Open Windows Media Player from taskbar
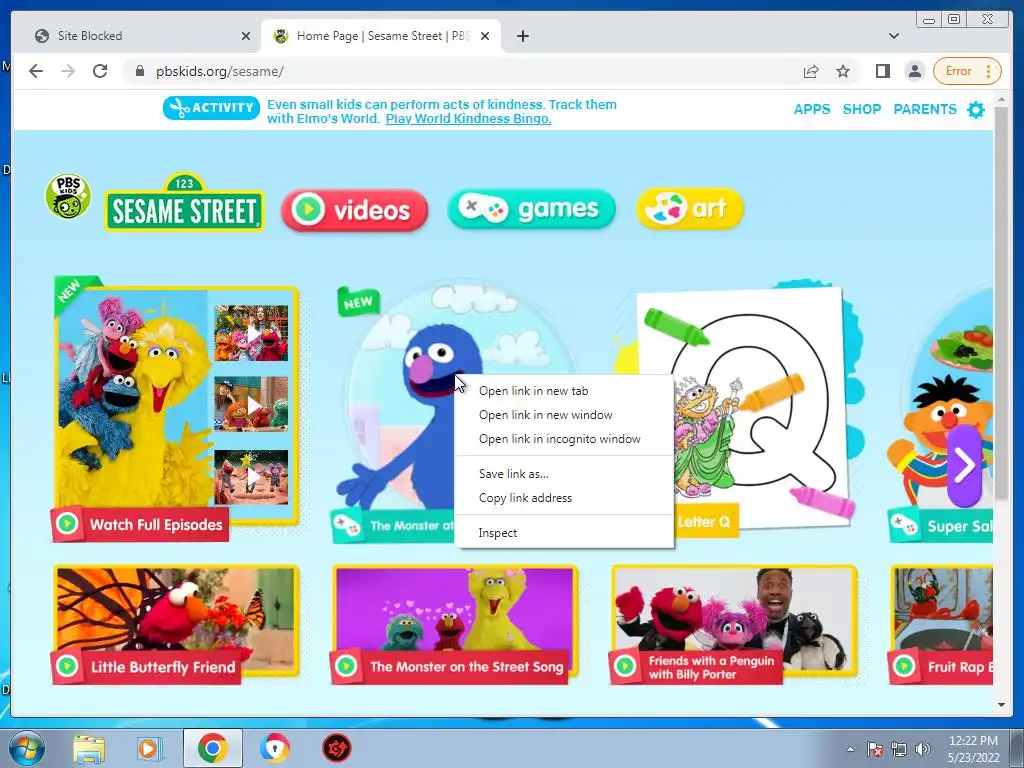Image resolution: width=1024 pixels, height=768 pixels. point(150,748)
